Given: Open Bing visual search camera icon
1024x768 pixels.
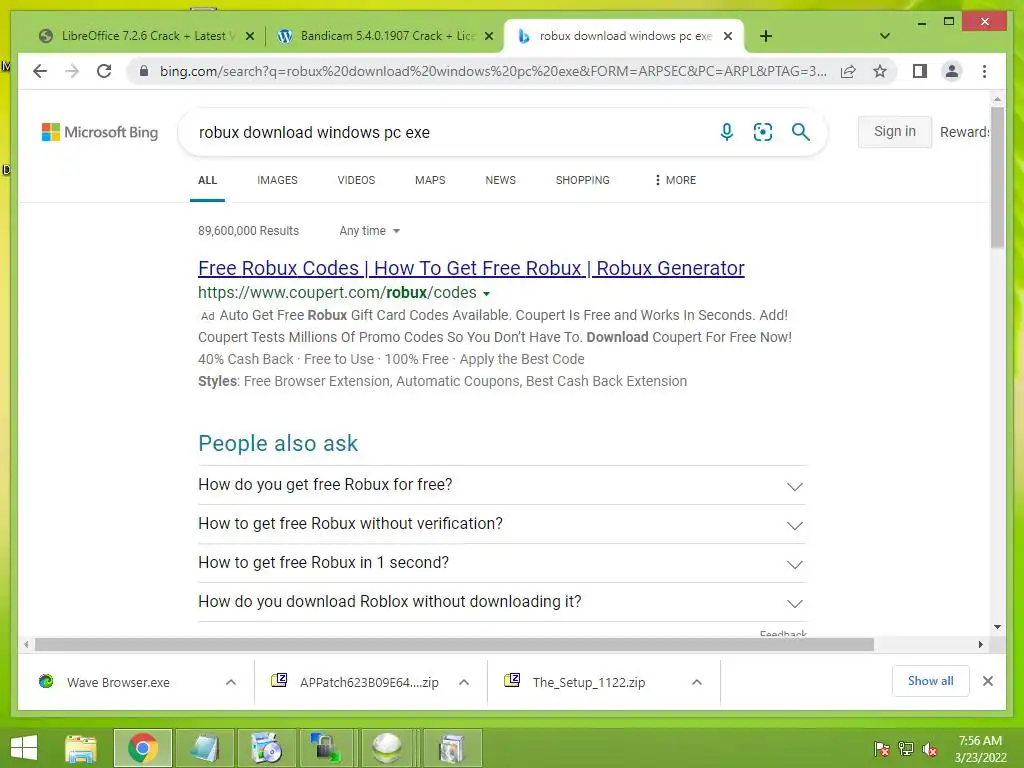Looking at the screenshot, I should [763, 132].
